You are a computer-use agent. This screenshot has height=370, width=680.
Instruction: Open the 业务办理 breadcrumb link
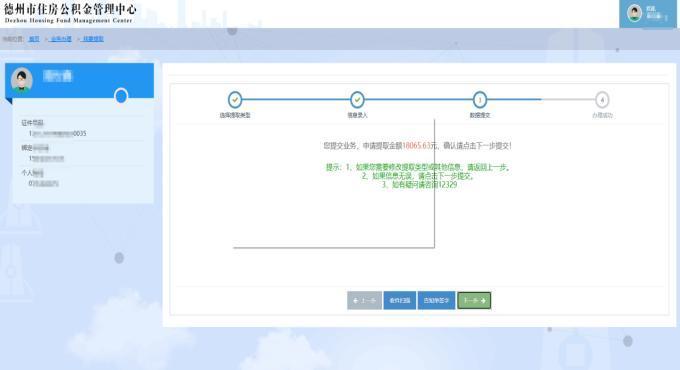[x=61, y=39]
